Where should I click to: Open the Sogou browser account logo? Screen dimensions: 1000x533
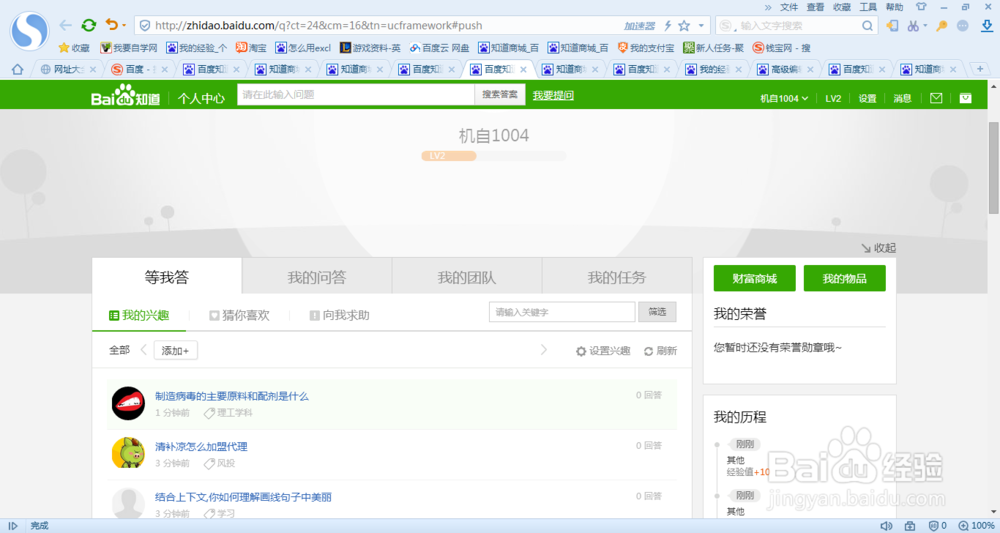(29, 31)
